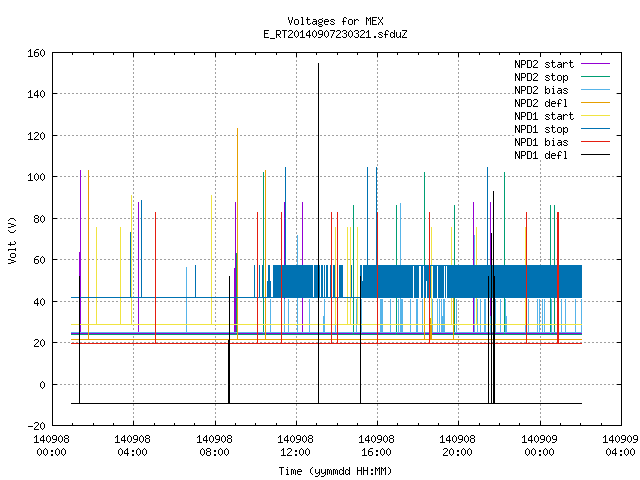Click the x-axis label 140908 04:00
Image resolution: width=640 pixels, height=480 pixels.
[x=132, y=446]
